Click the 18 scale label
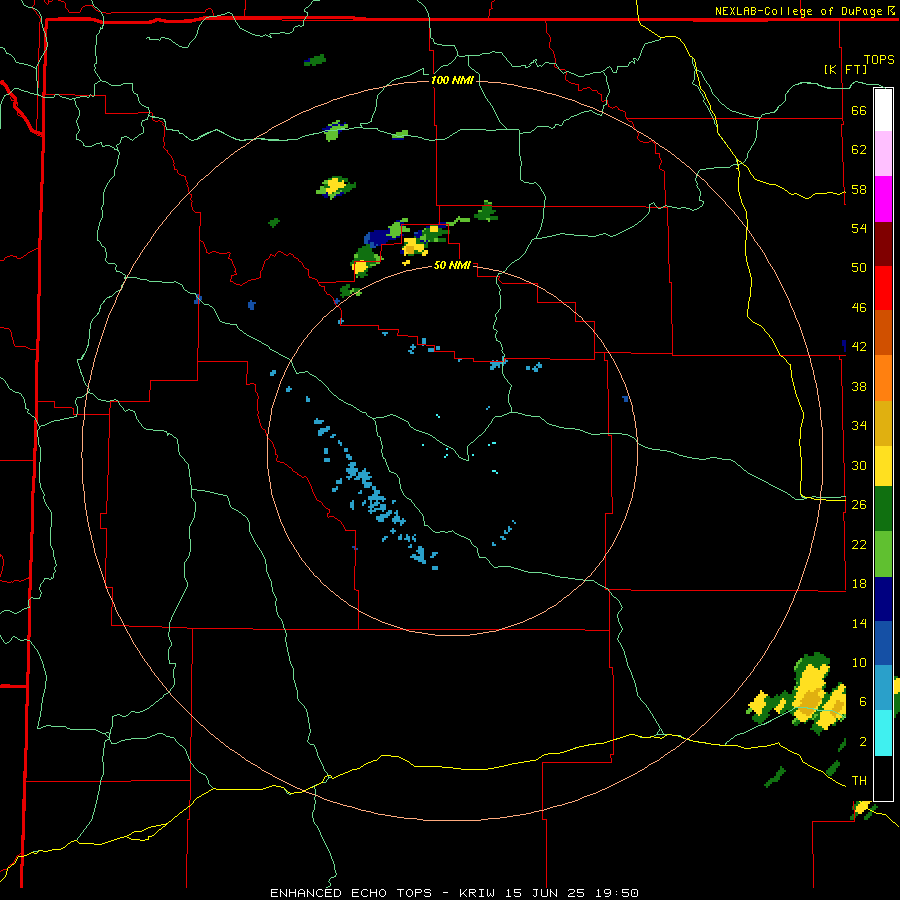Screen dimensions: 900x900 859,584
